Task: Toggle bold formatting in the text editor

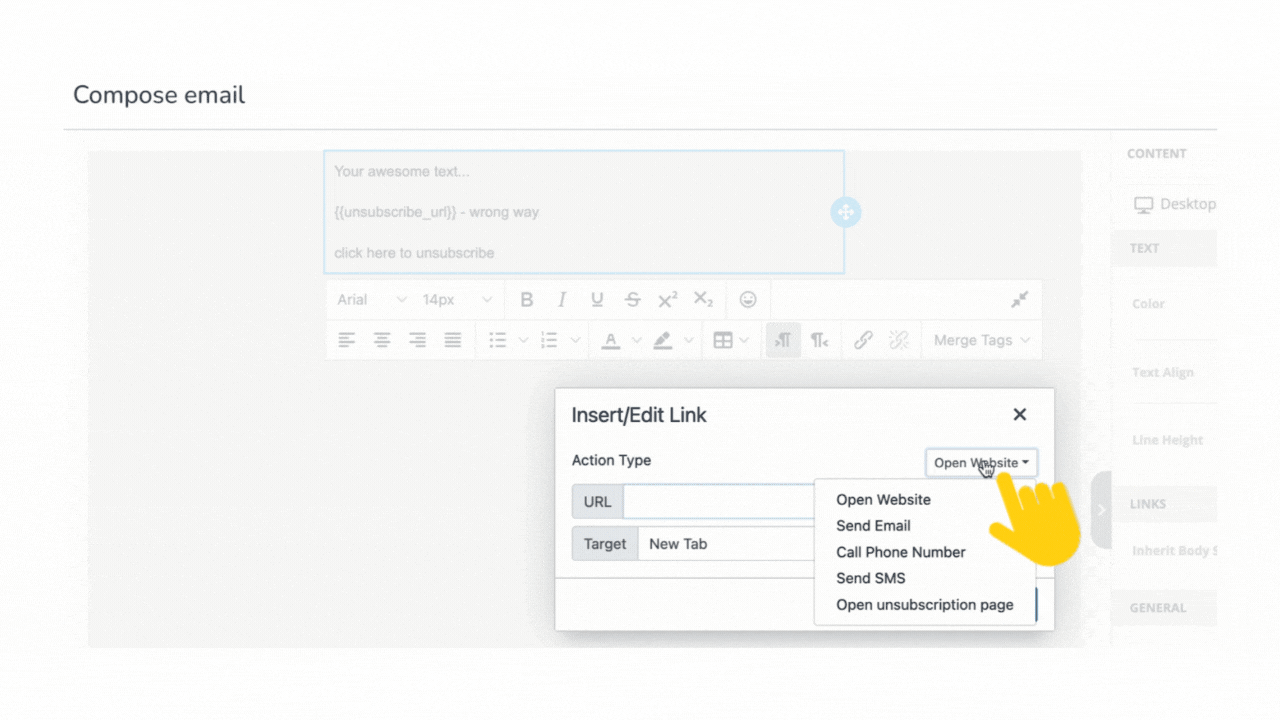Action: [527, 299]
